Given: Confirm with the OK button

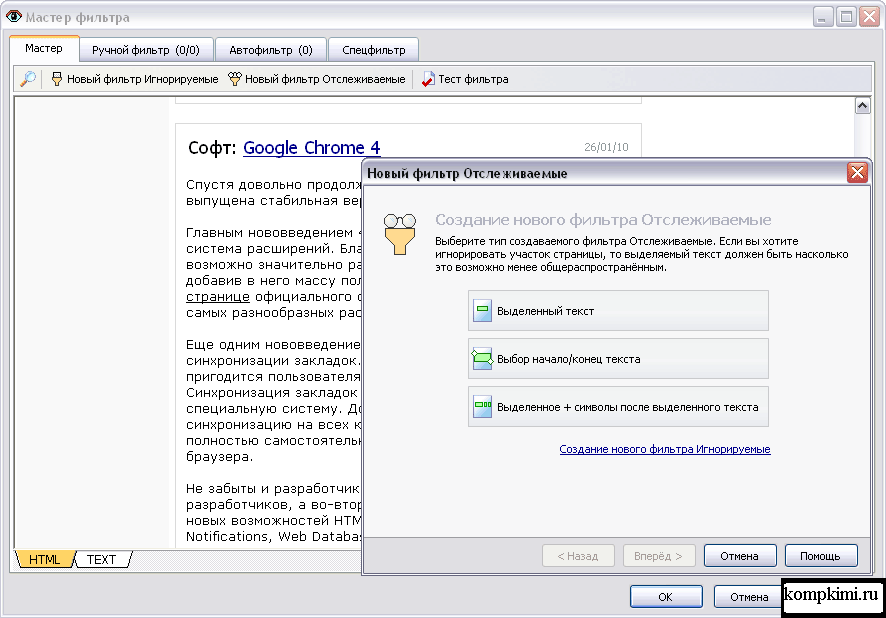Looking at the screenshot, I should (x=665, y=597).
